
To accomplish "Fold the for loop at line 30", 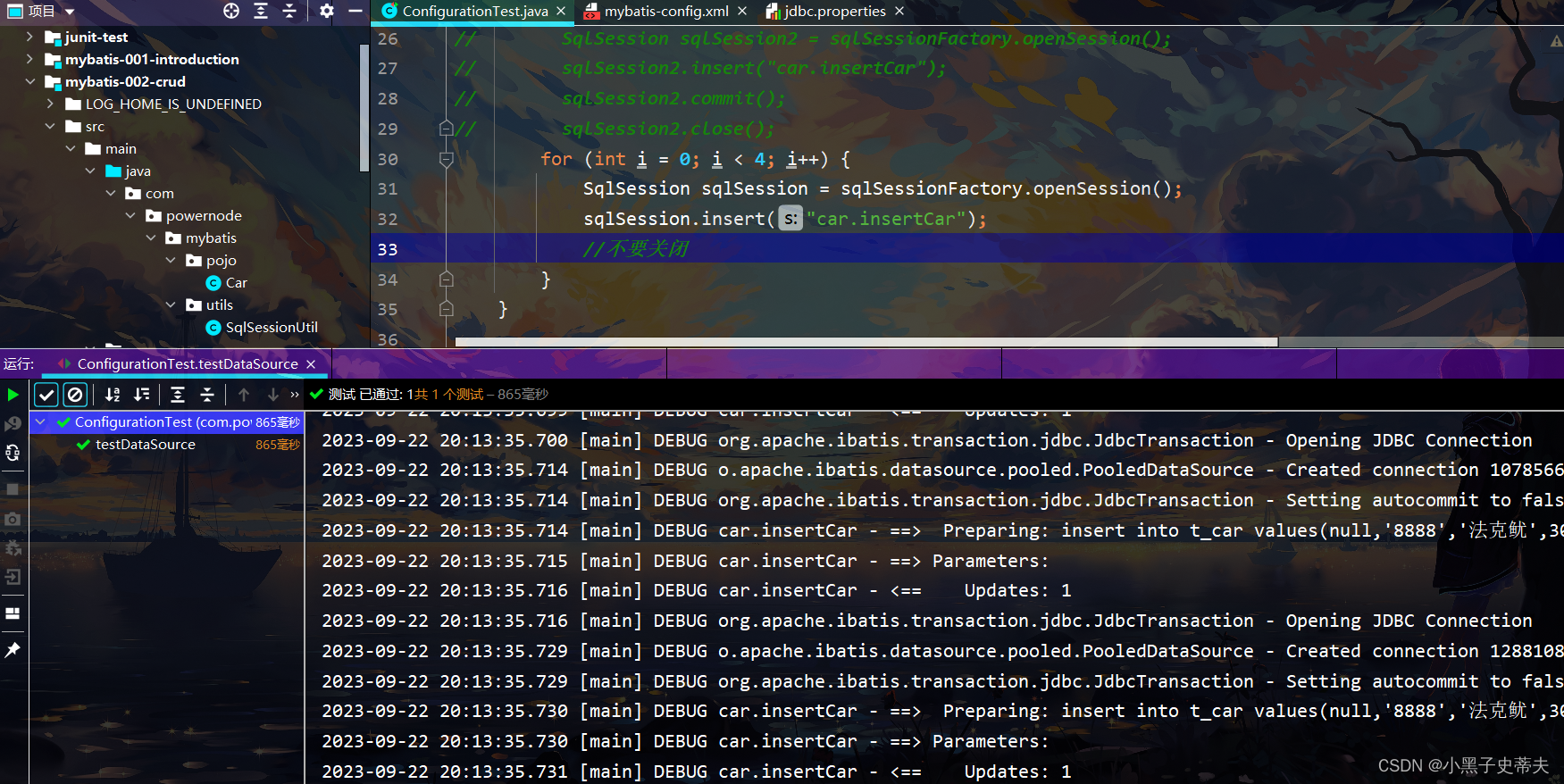I will click(447, 160).
